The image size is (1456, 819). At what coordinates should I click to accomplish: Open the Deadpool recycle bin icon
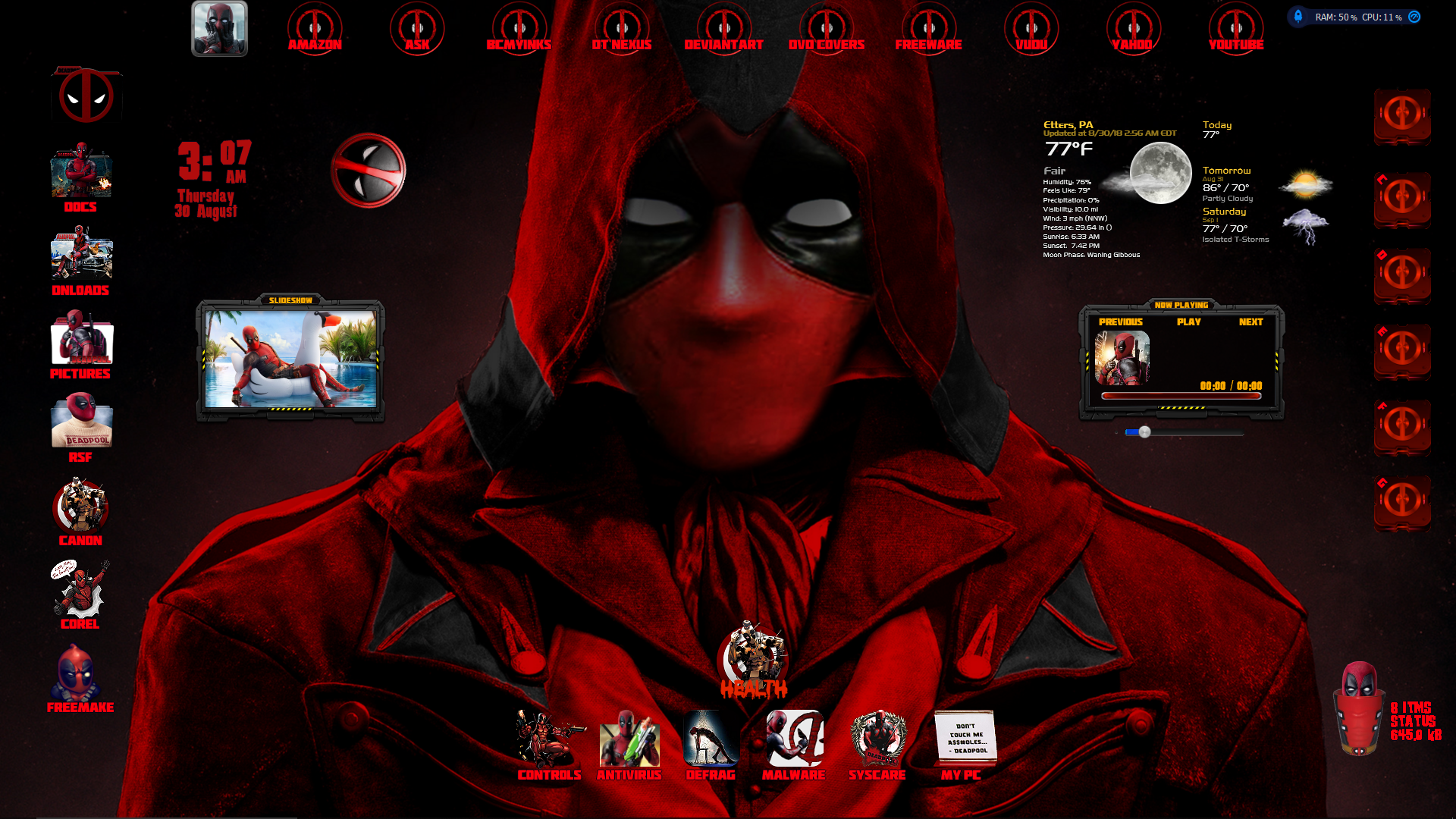click(1359, 708)
